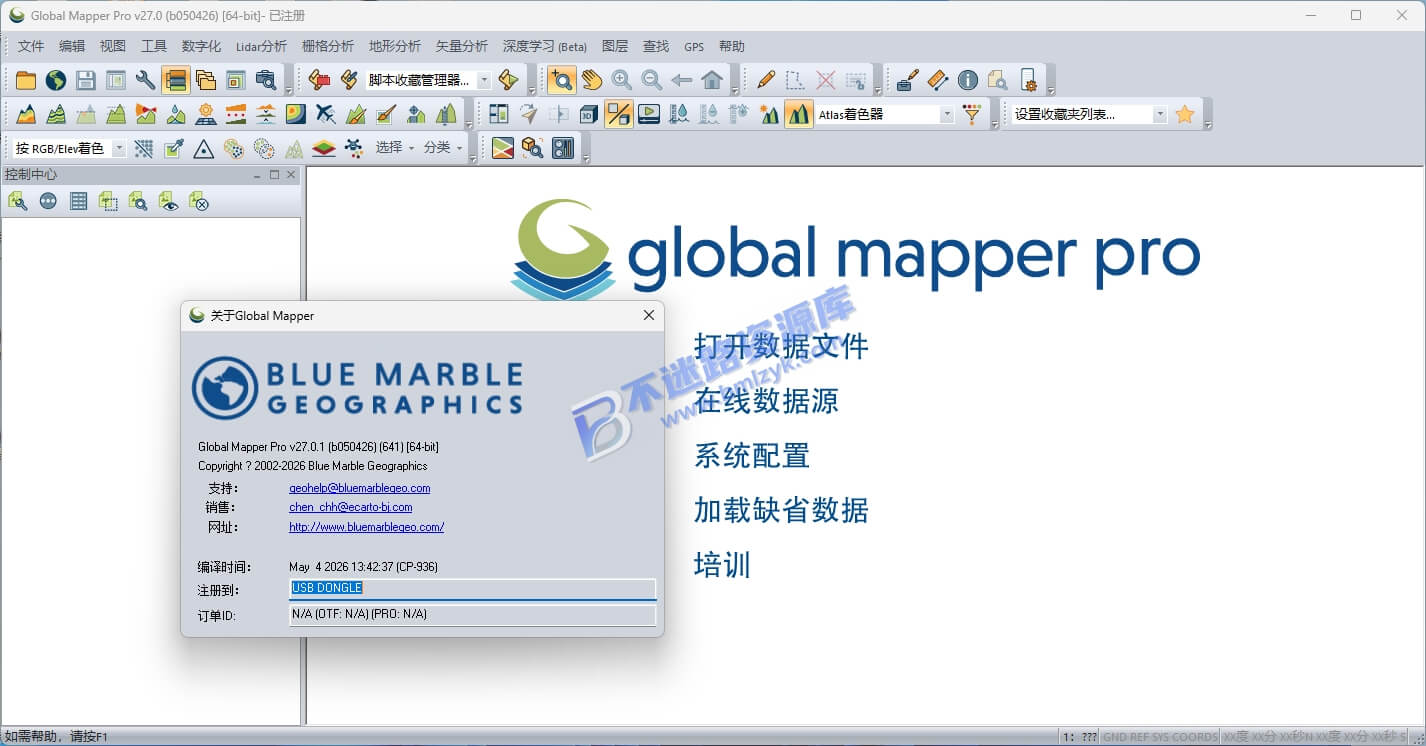Click the chen_chh@ecarto-bj.com sales link
1426x746 pixels.
(351, 507)
